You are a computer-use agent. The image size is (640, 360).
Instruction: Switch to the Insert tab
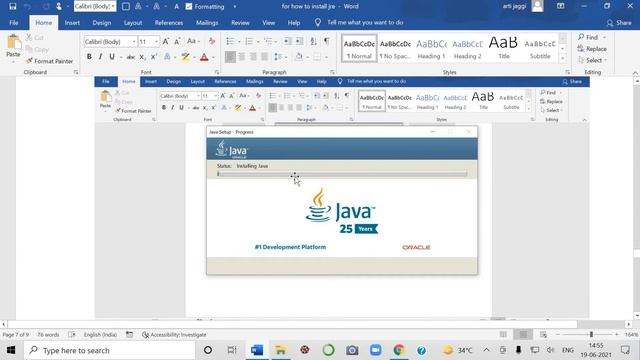(x=72, y=23)
